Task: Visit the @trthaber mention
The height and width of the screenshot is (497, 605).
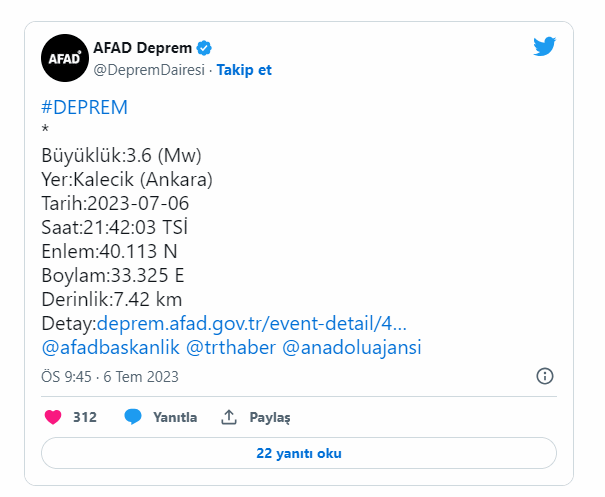Action: [x=231, y=347]
